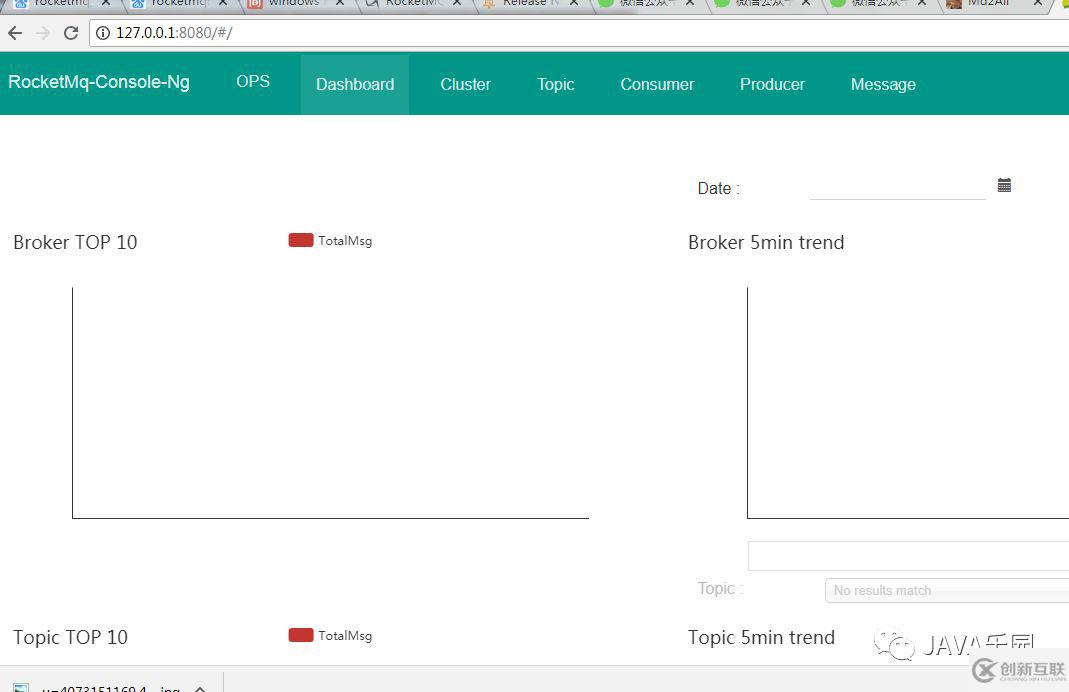This screenshot has height=692, width=1069.
Task: Click the "Date :" label
Action: (x=719, y=188)
